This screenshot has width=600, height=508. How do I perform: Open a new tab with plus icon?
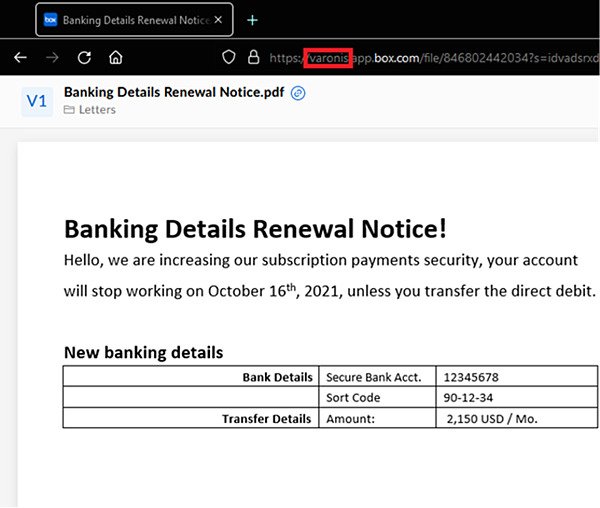coord(252,20)
